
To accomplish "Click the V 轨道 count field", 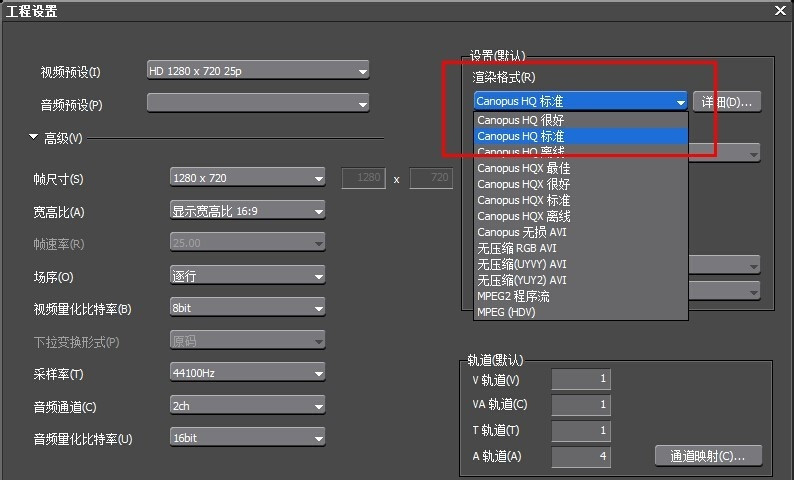I will tap(580, 380).
